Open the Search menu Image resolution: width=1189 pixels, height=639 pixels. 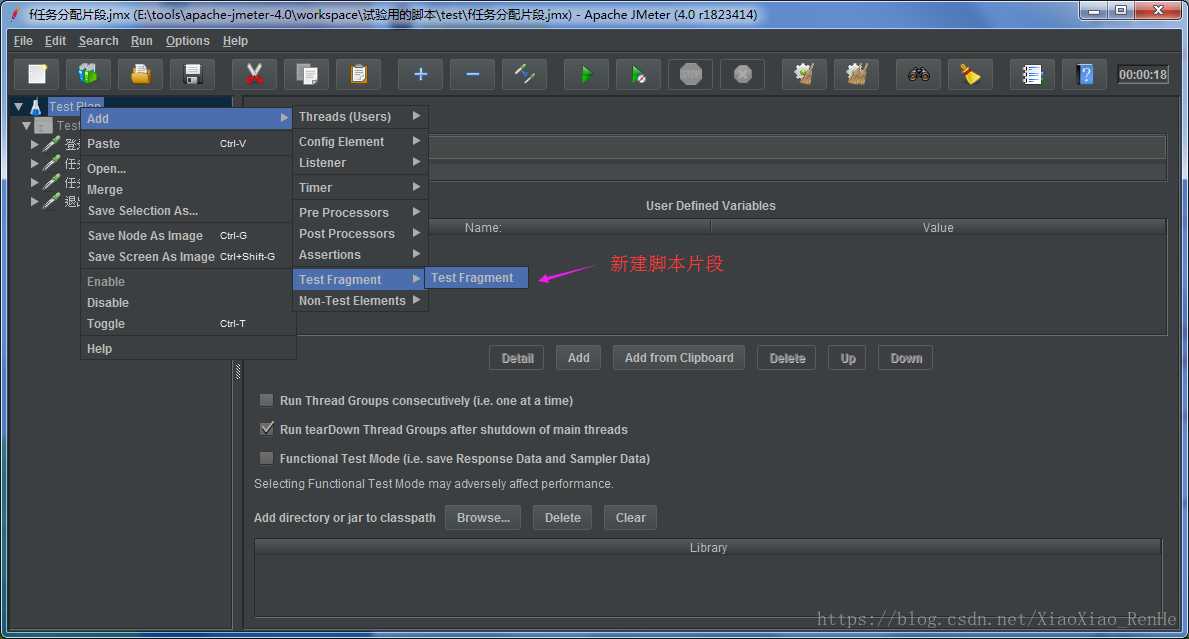point(99,41)
